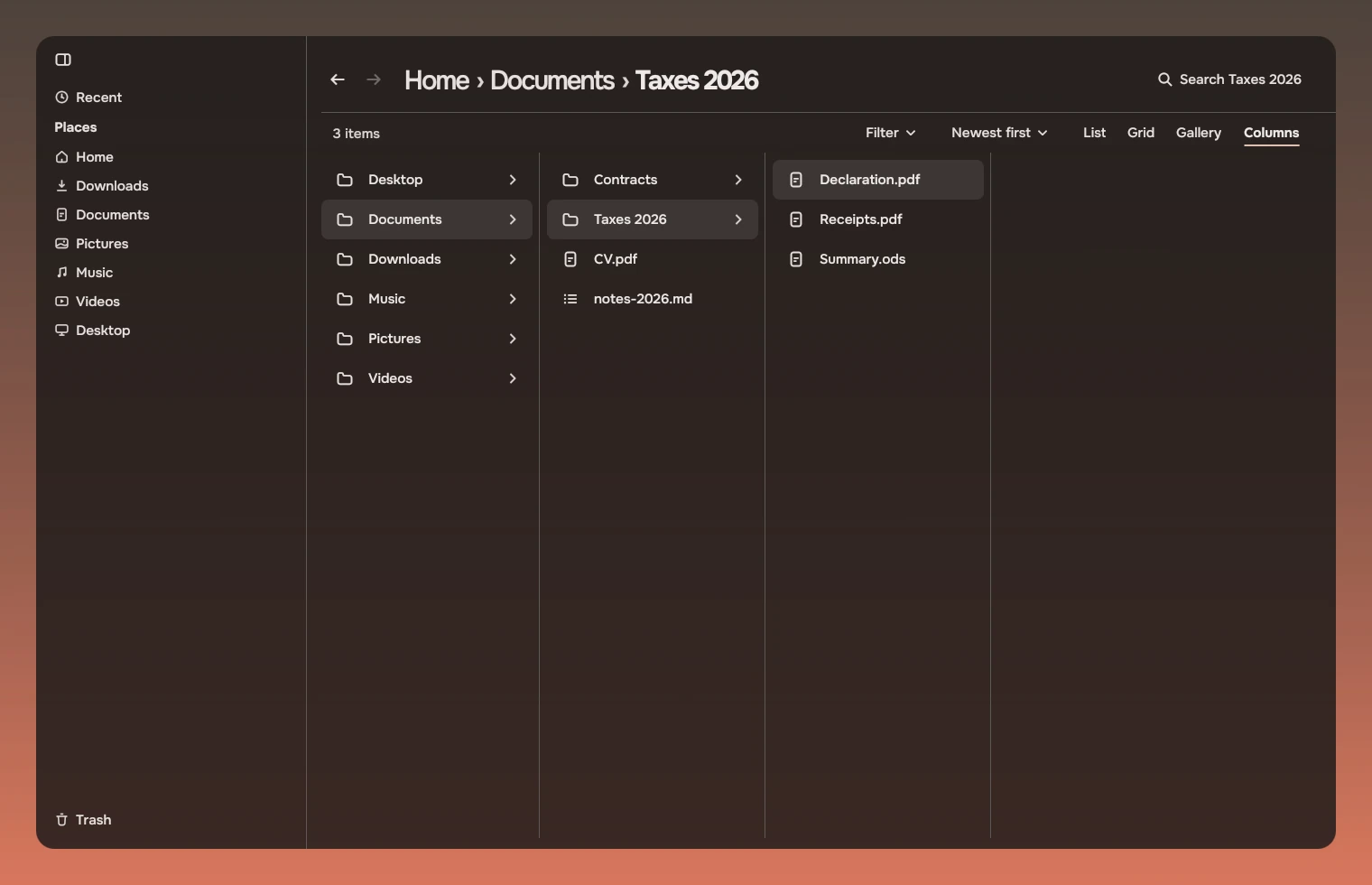Open Downloads in the sidebar
1372x885 pixels.
click(101, 186)
